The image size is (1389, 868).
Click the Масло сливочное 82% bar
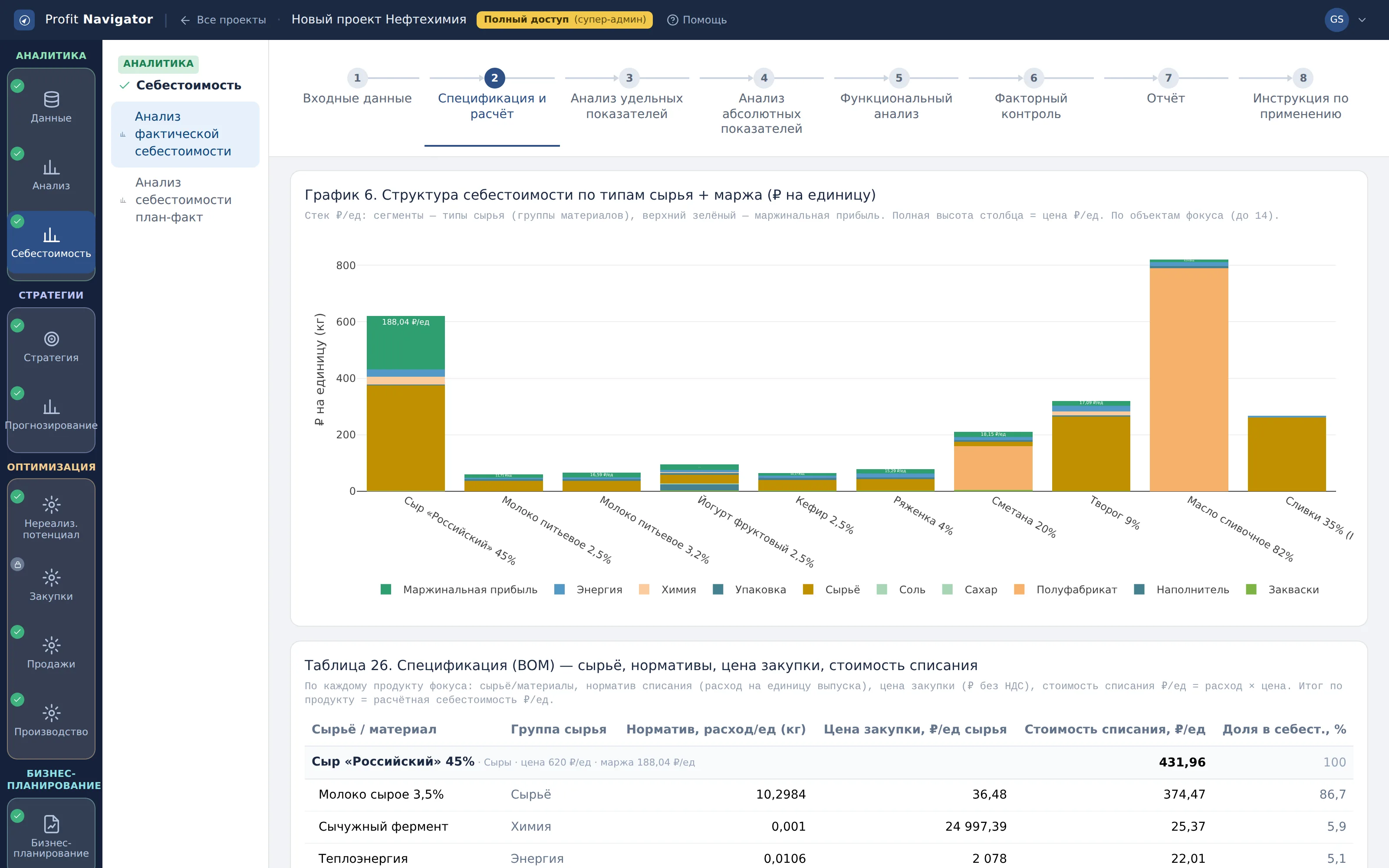[x=1189, y=375]
